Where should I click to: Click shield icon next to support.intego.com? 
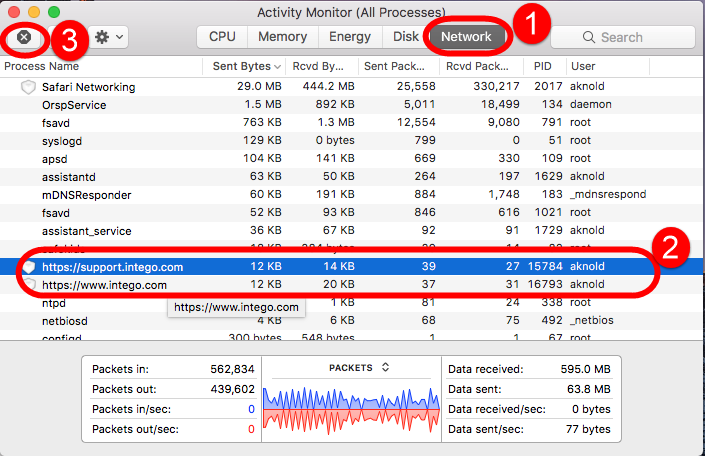(x=28, y=267)
